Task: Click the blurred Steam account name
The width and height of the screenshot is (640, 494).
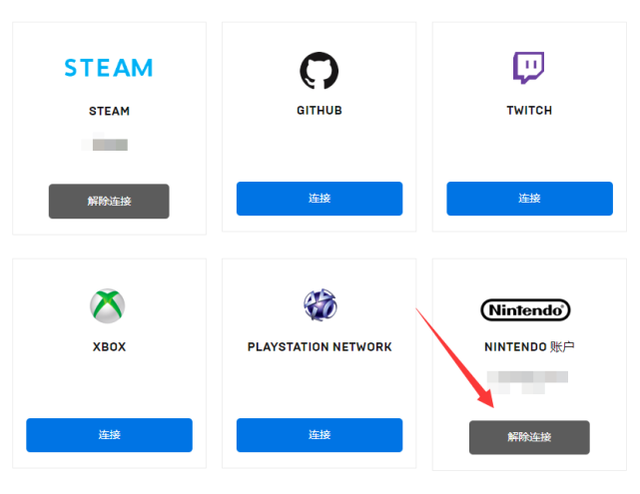Action: (108, 145)
